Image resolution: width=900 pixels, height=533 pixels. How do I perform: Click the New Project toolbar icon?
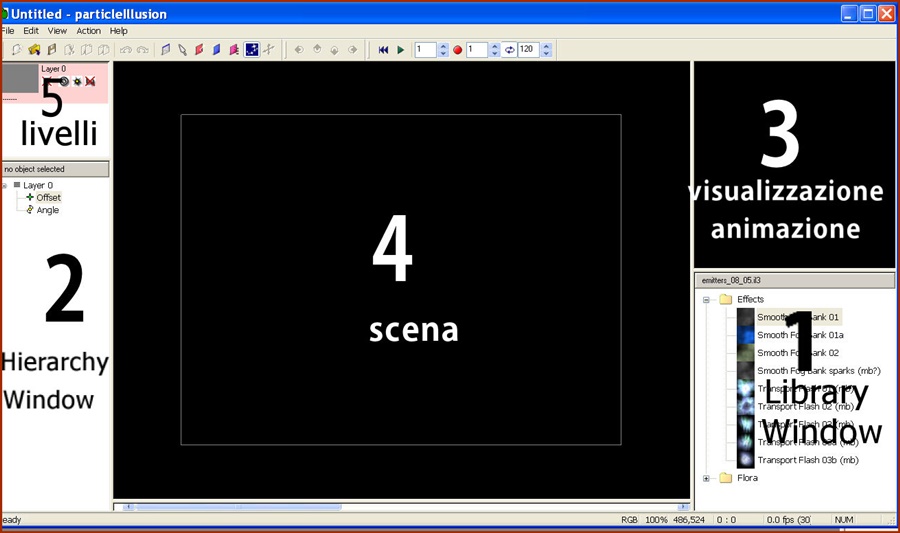[16, 50]
